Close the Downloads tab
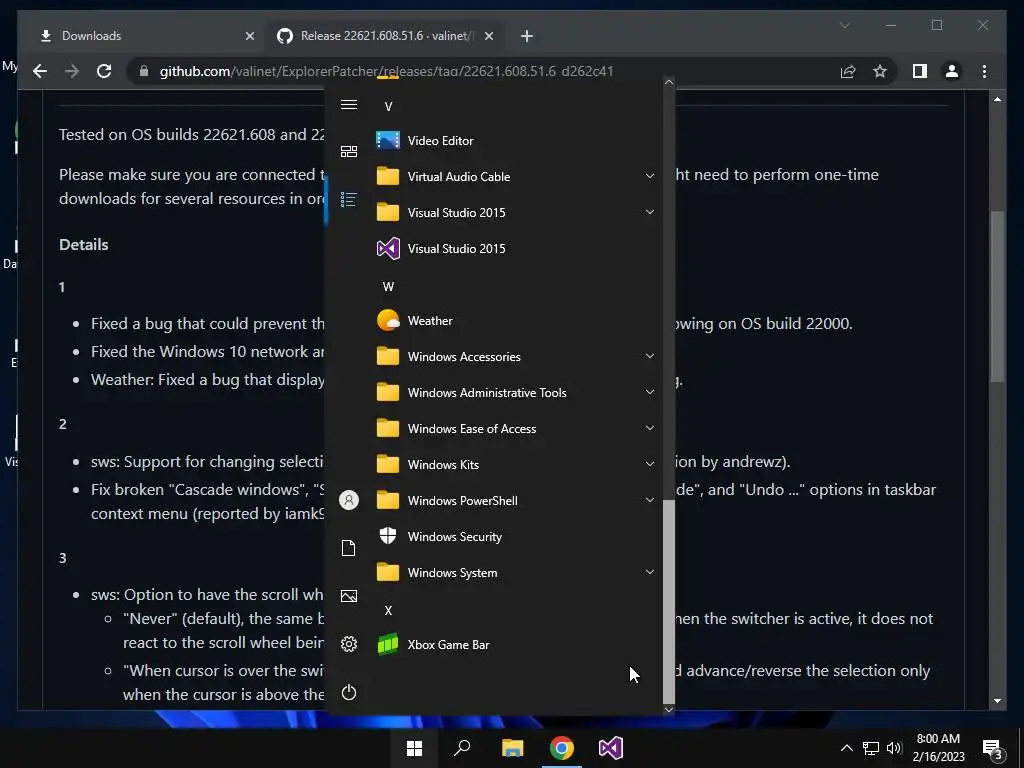The image size is (1024, 768). tap(249, 36)
